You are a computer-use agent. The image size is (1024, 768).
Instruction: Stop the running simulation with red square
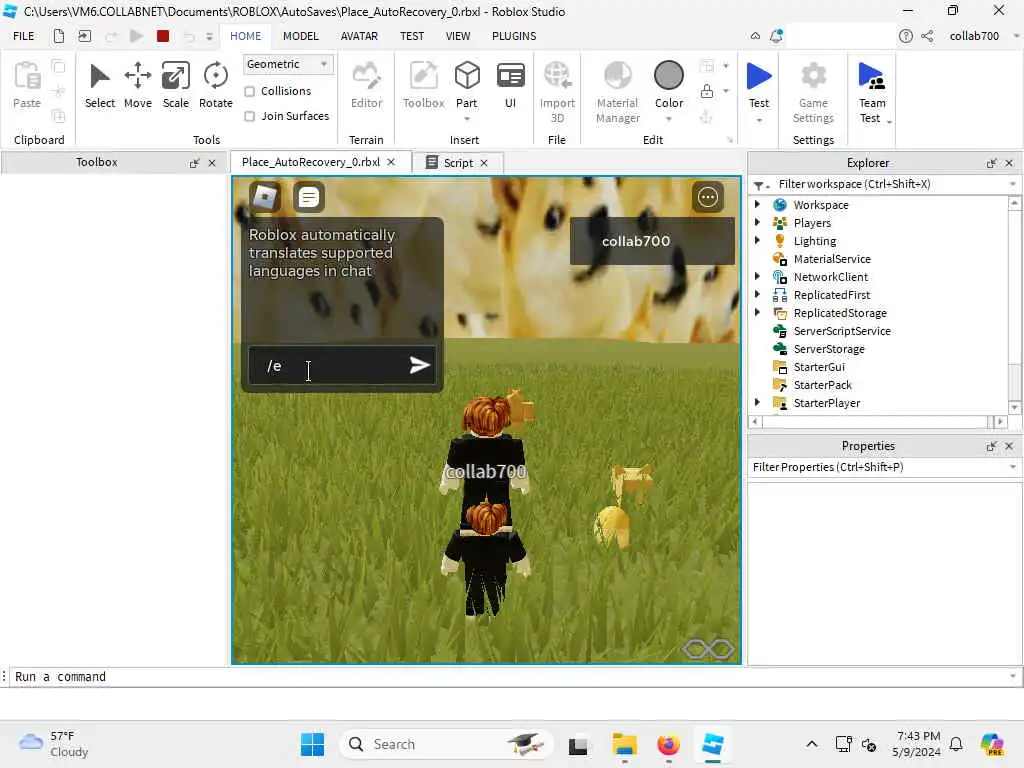(x=163, y=36)
